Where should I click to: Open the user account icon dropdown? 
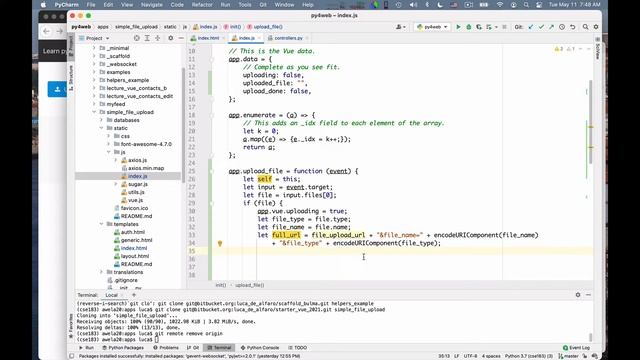pyautogui.click(x=400, y=27)
